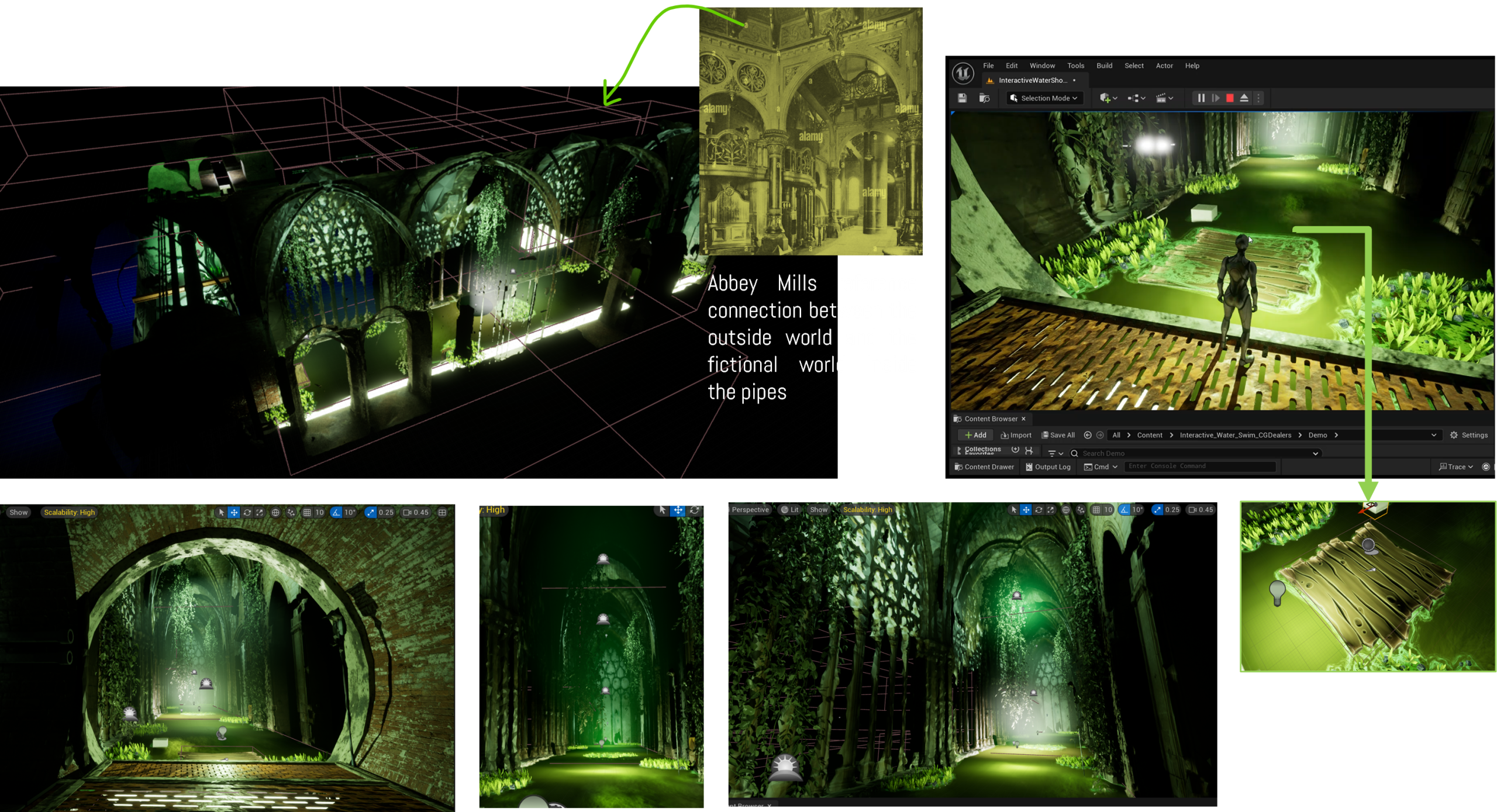Pause the running simulation
Viewport: 1497px width, 812px height.
(x=1201, y=98)
